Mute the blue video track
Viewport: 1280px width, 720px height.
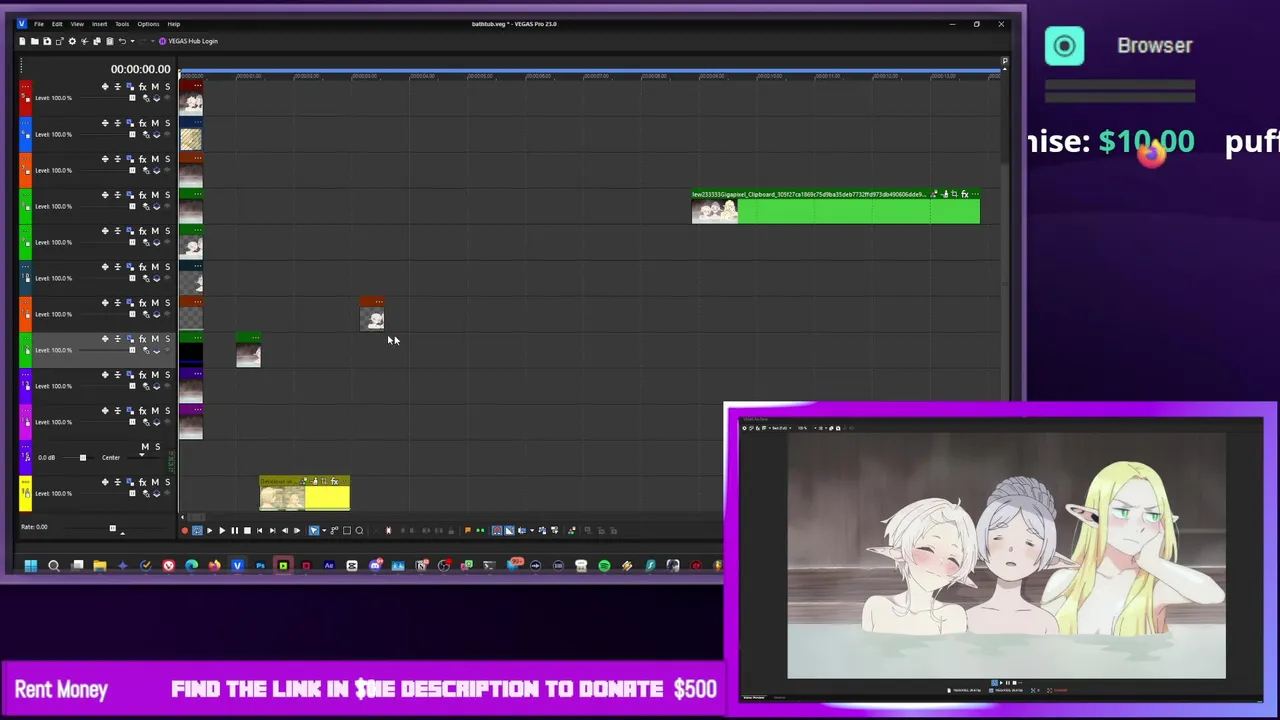[155, 123]
